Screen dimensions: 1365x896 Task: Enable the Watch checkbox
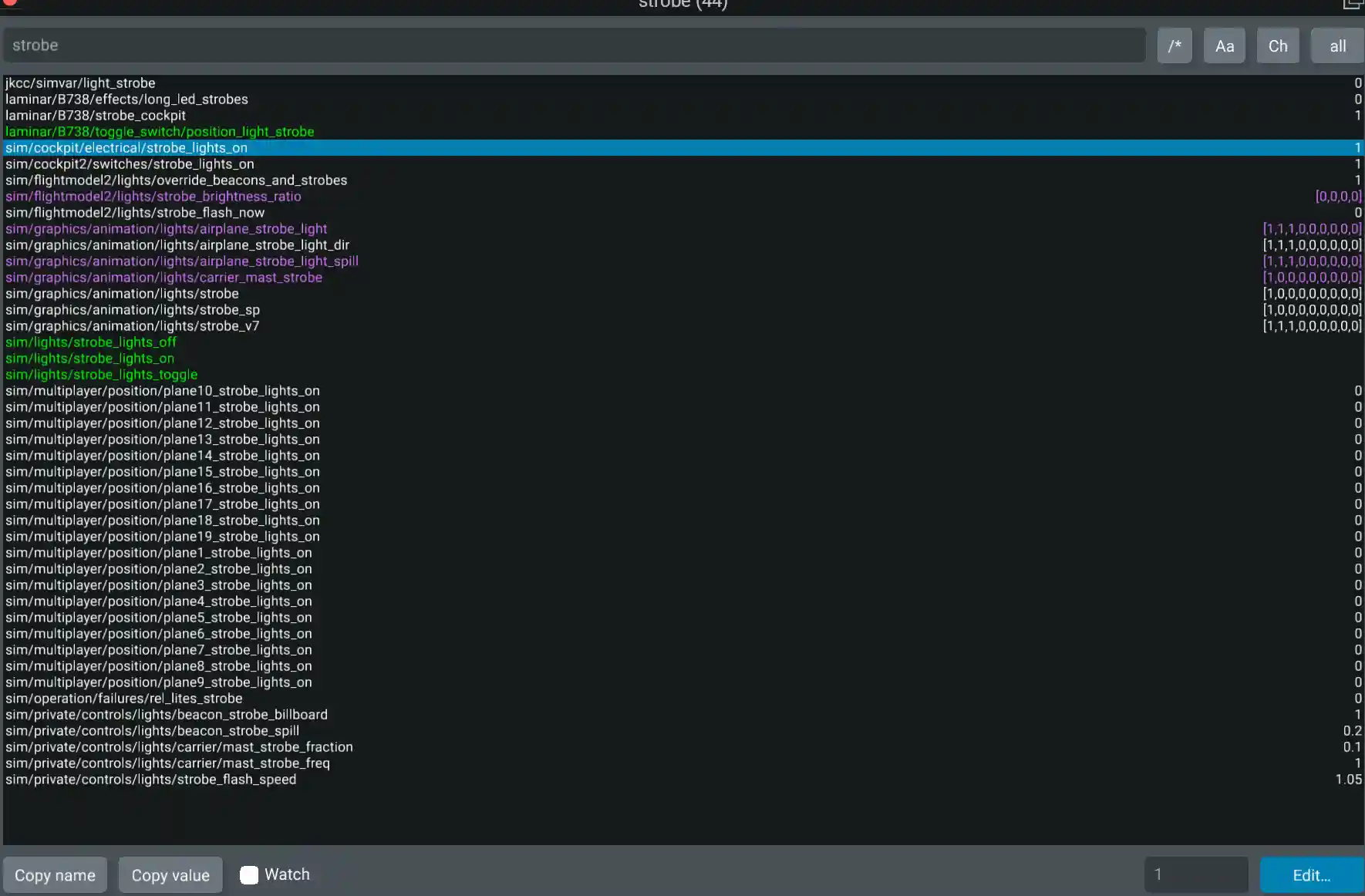[249, 874]
